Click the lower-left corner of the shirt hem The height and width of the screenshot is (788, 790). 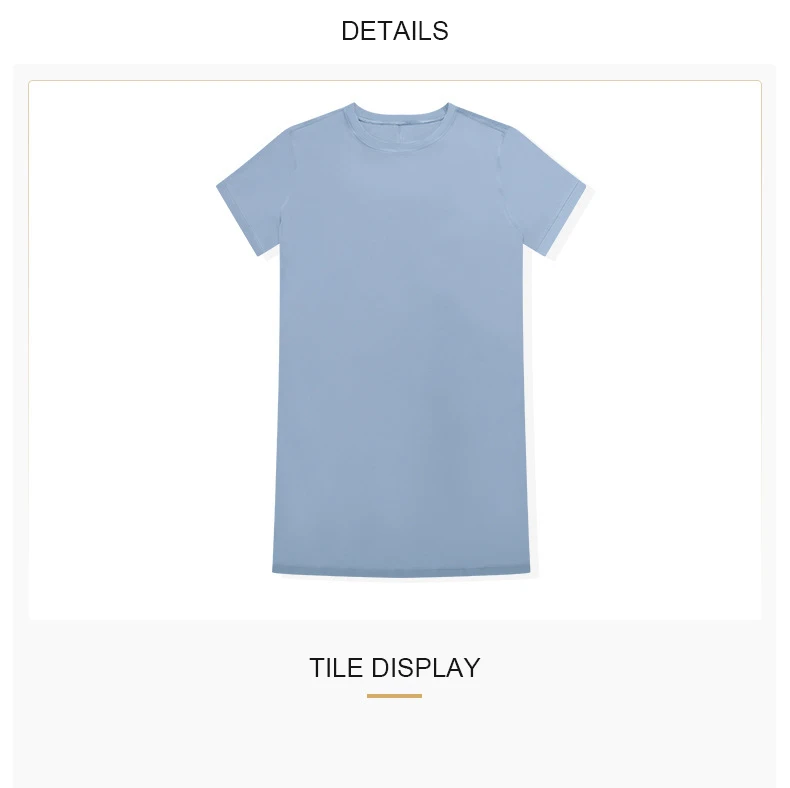coord(275,570)
